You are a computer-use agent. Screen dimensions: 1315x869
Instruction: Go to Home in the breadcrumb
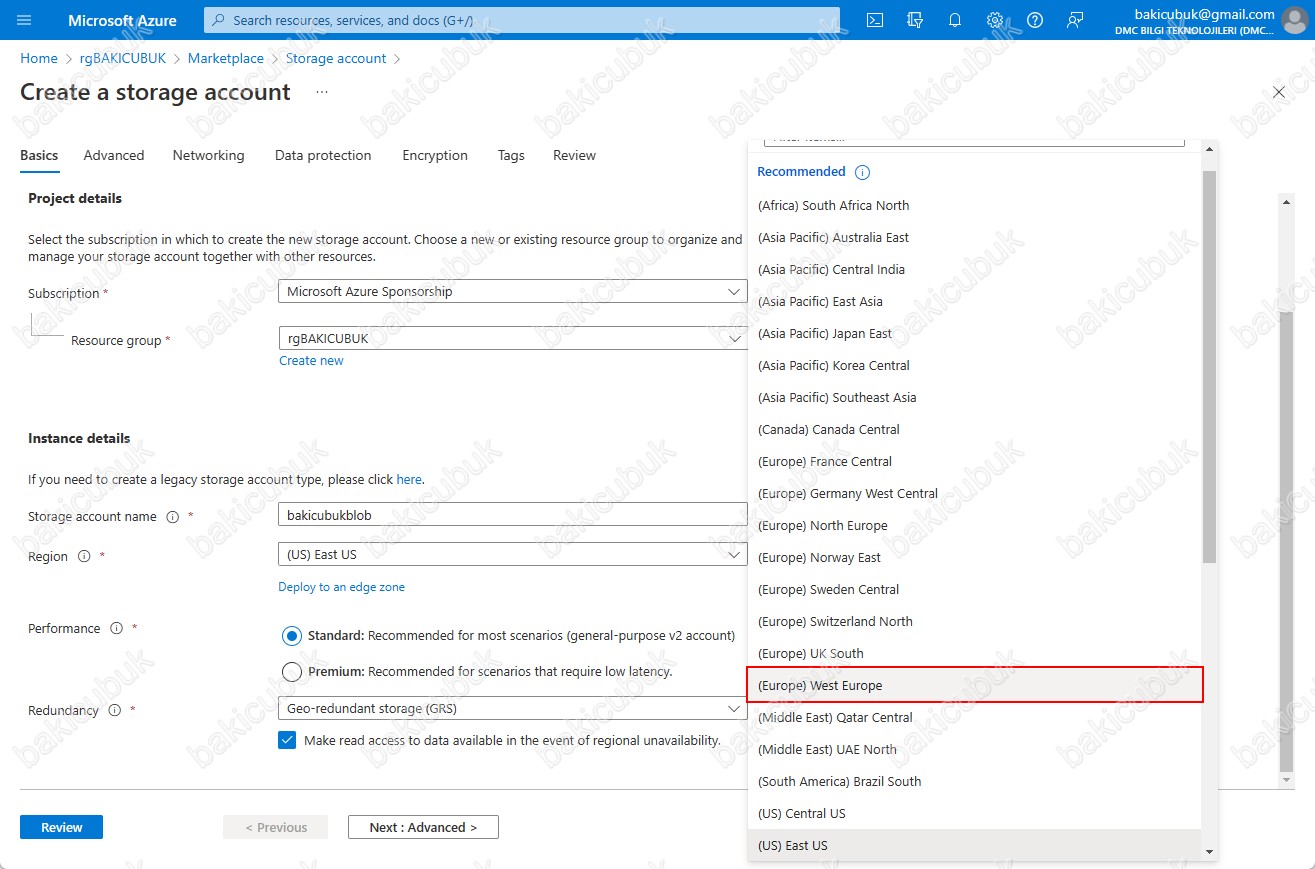coord(39,58)
